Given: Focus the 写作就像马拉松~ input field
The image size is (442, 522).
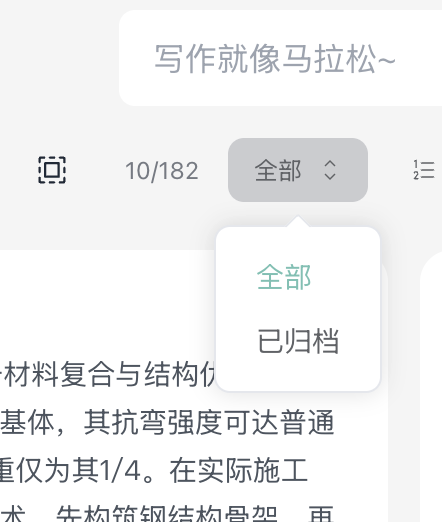Looking at the screenshot, I should click(281, 58).
